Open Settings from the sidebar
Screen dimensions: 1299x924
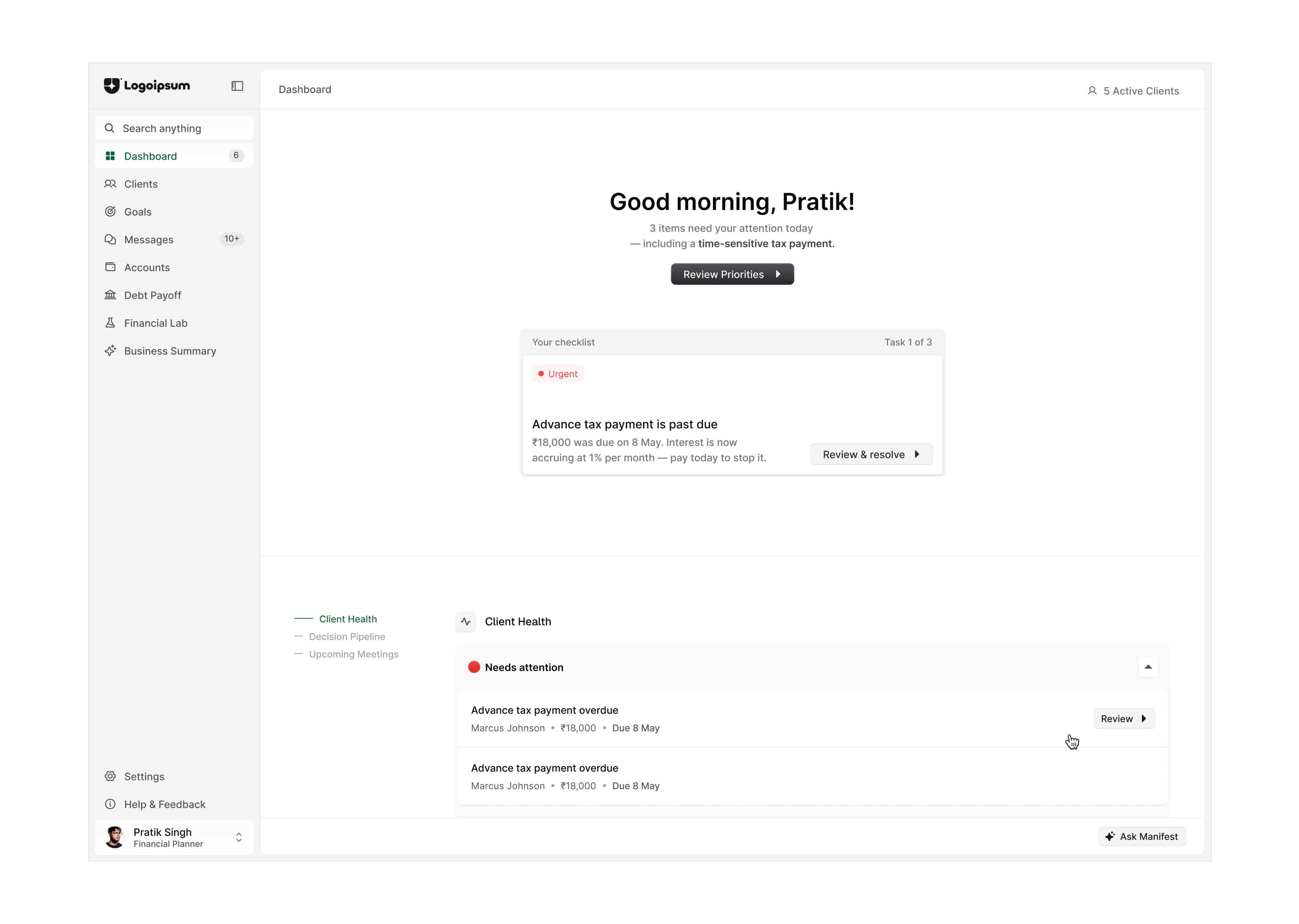174,777
